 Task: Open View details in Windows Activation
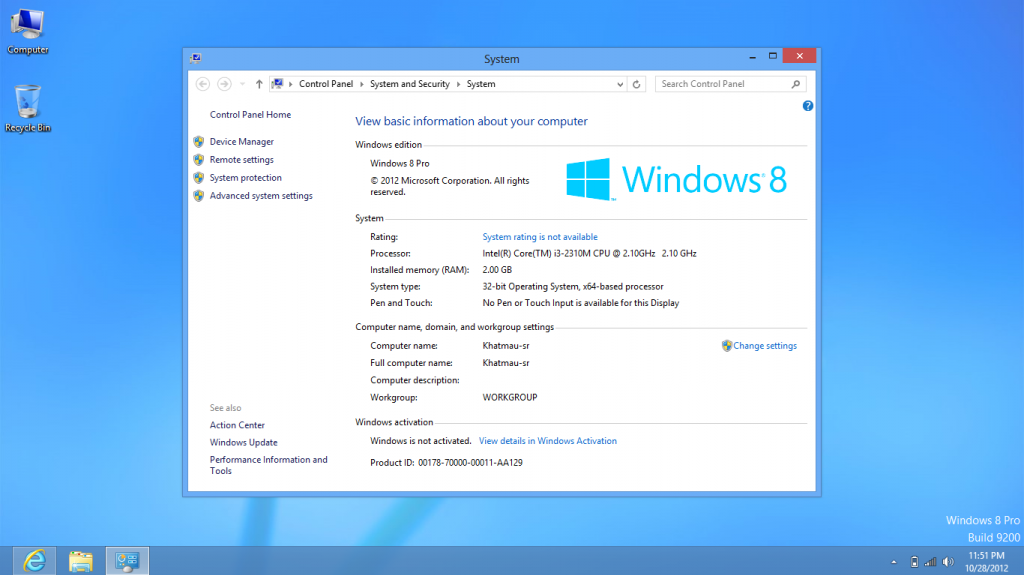tap(547, 441)
